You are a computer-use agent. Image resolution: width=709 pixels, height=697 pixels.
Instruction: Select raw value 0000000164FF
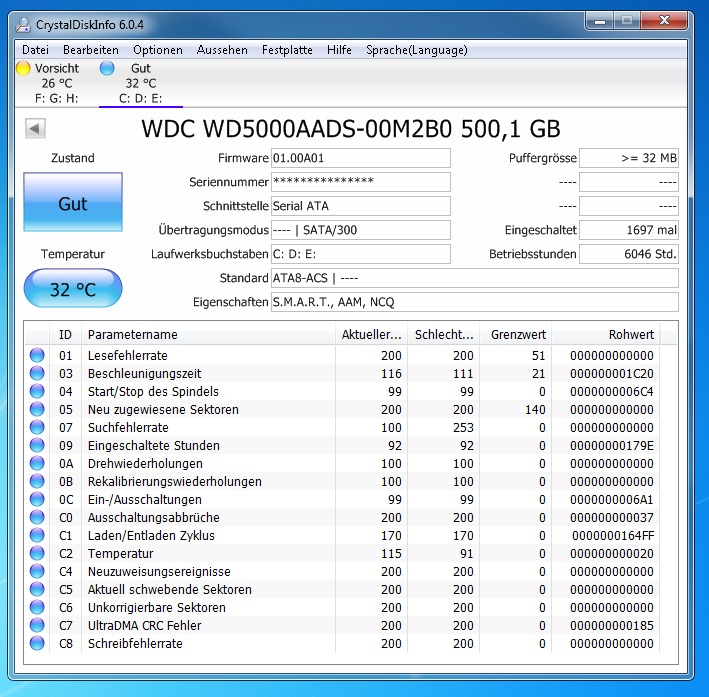coord(613,536)
